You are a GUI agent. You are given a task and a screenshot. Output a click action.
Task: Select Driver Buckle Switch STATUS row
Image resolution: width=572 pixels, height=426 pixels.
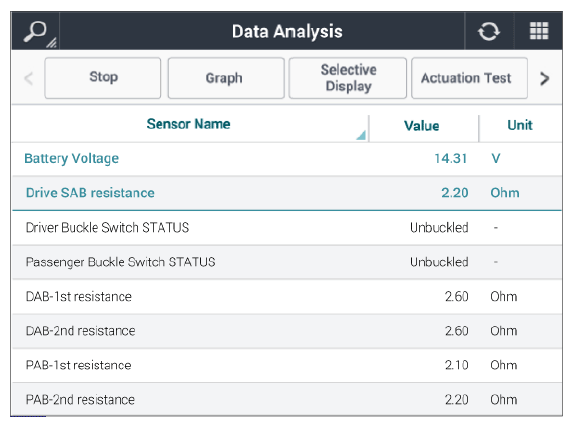(287, 228)
